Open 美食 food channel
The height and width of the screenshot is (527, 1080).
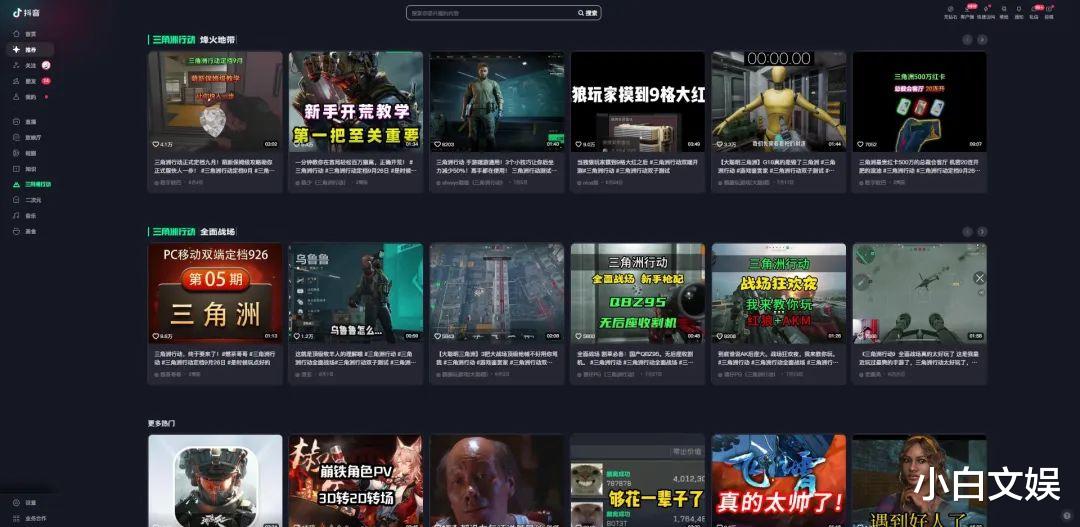[25, 231]
